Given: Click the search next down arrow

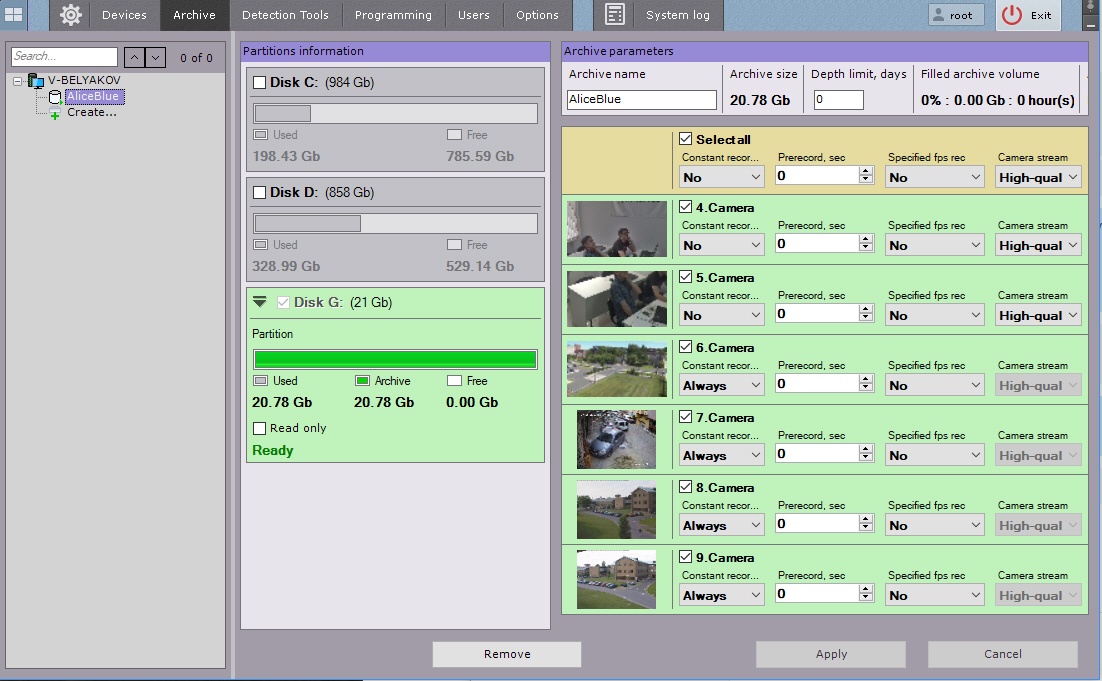Looking at the screenshot, I should click(155, 58).
